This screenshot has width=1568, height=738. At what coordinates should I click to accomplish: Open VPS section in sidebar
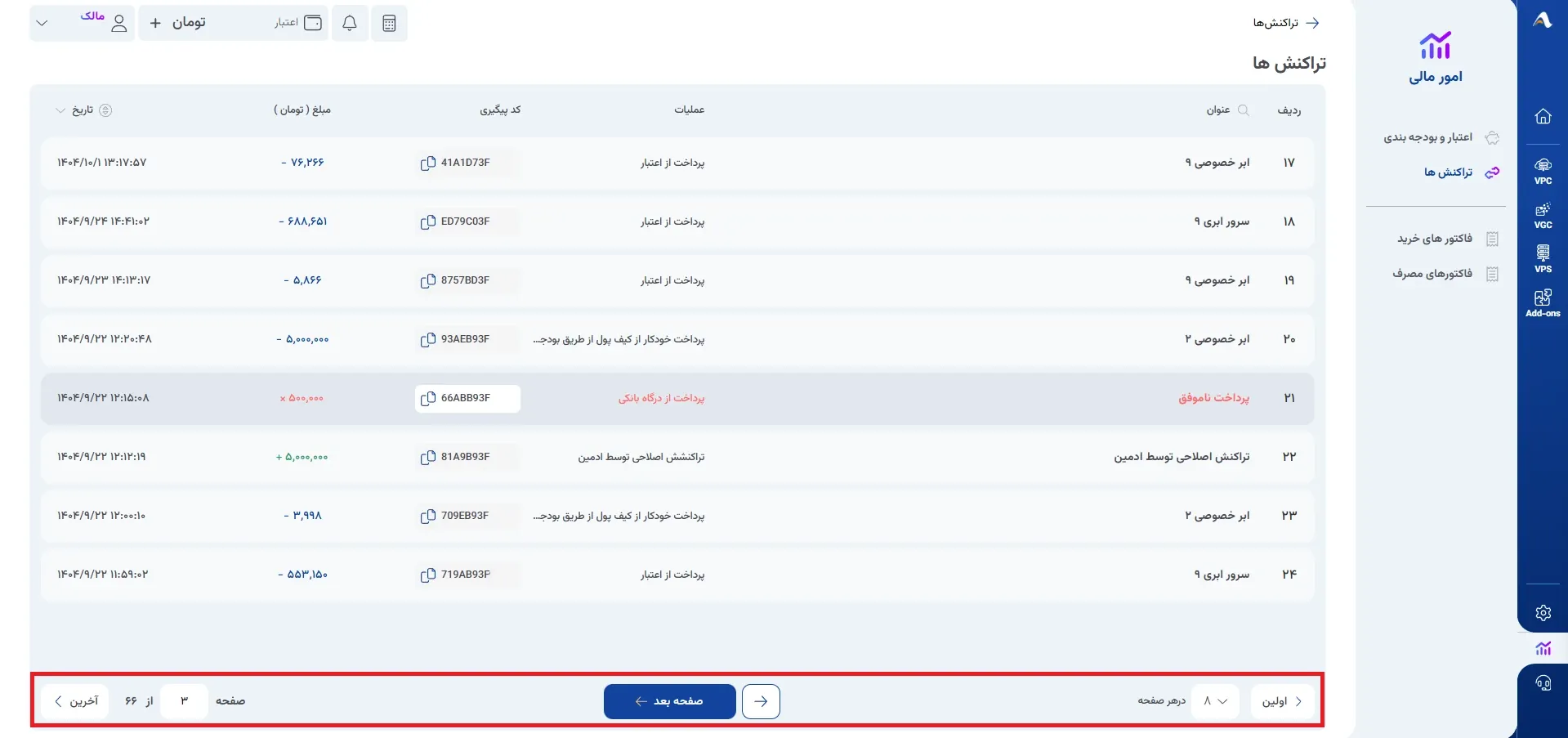click(1543, 259)
